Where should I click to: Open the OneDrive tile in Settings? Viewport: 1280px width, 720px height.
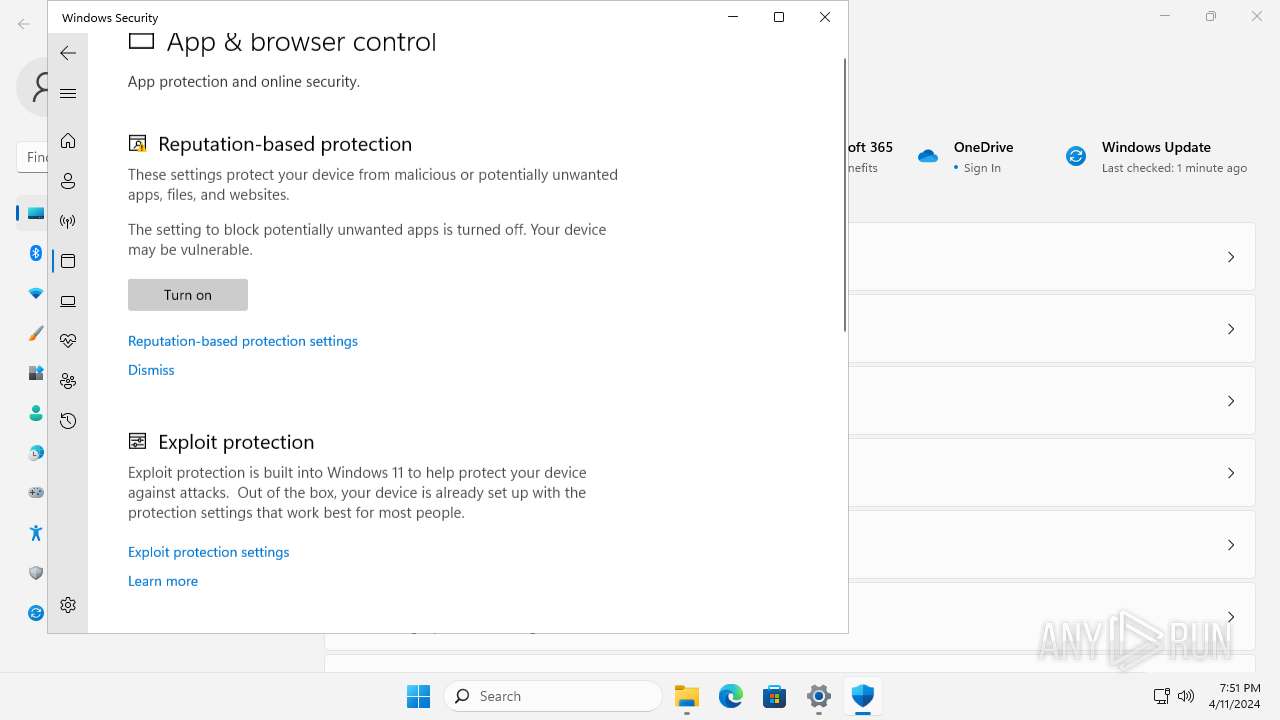(x=966, y=157)
